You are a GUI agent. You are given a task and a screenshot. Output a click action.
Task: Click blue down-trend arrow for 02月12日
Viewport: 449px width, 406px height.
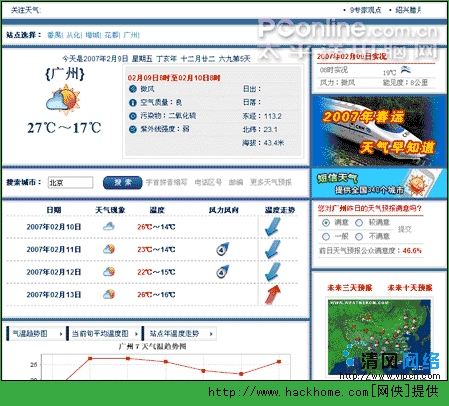click(x=273, y=272)
